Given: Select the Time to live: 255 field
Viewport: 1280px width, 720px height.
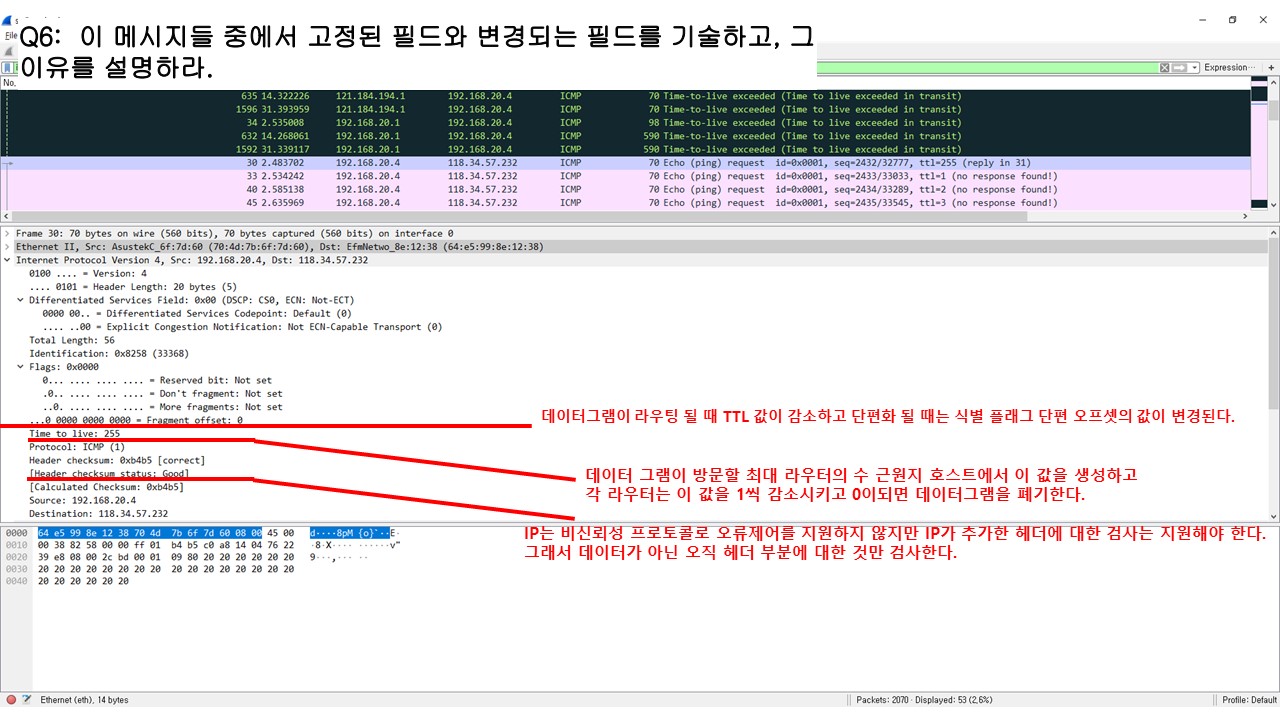Looking at the screenshot, I should (75, 434).
